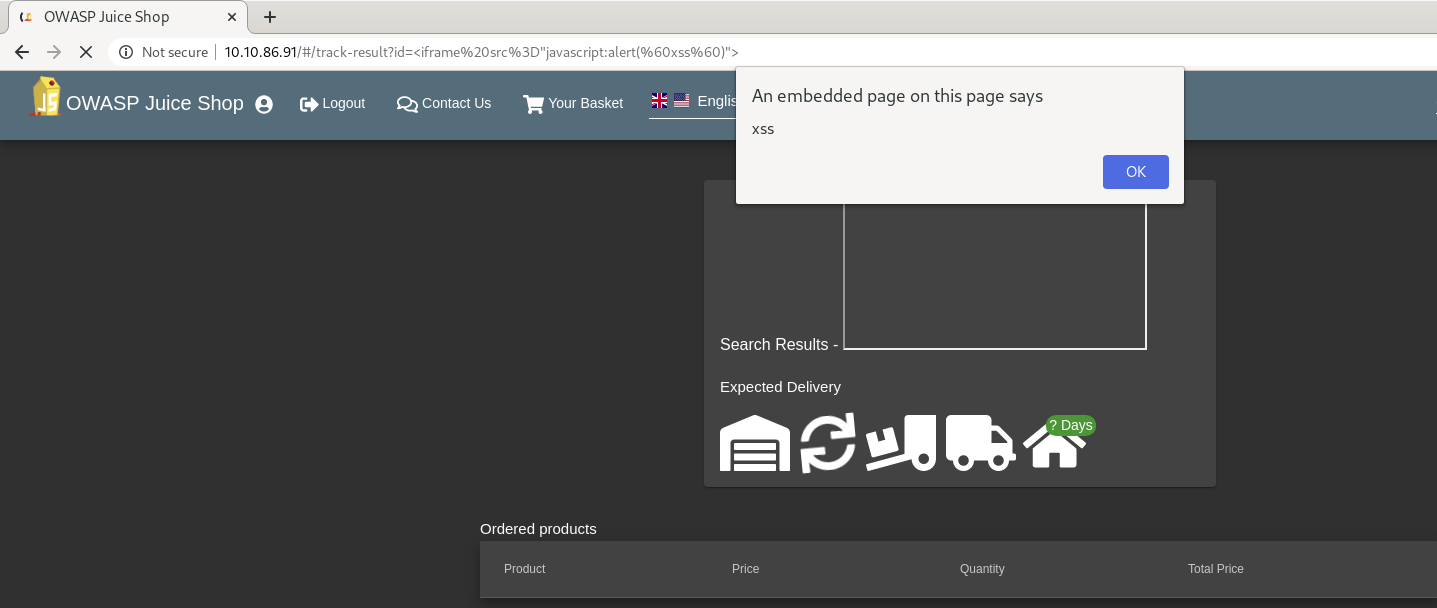Click the circular arrows processing icon
Image resolution: width=1437 pixels, height=608 pixels.
(828, 443)
